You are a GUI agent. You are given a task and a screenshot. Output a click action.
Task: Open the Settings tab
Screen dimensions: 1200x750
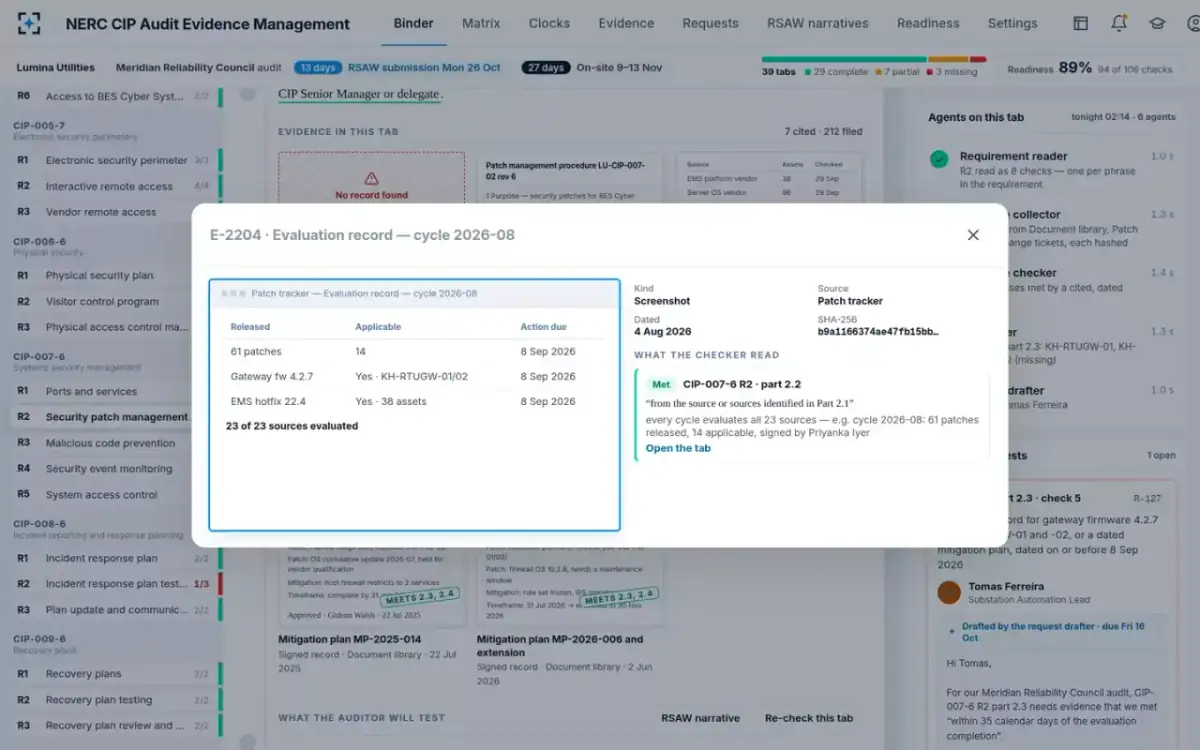[1012, 23]
